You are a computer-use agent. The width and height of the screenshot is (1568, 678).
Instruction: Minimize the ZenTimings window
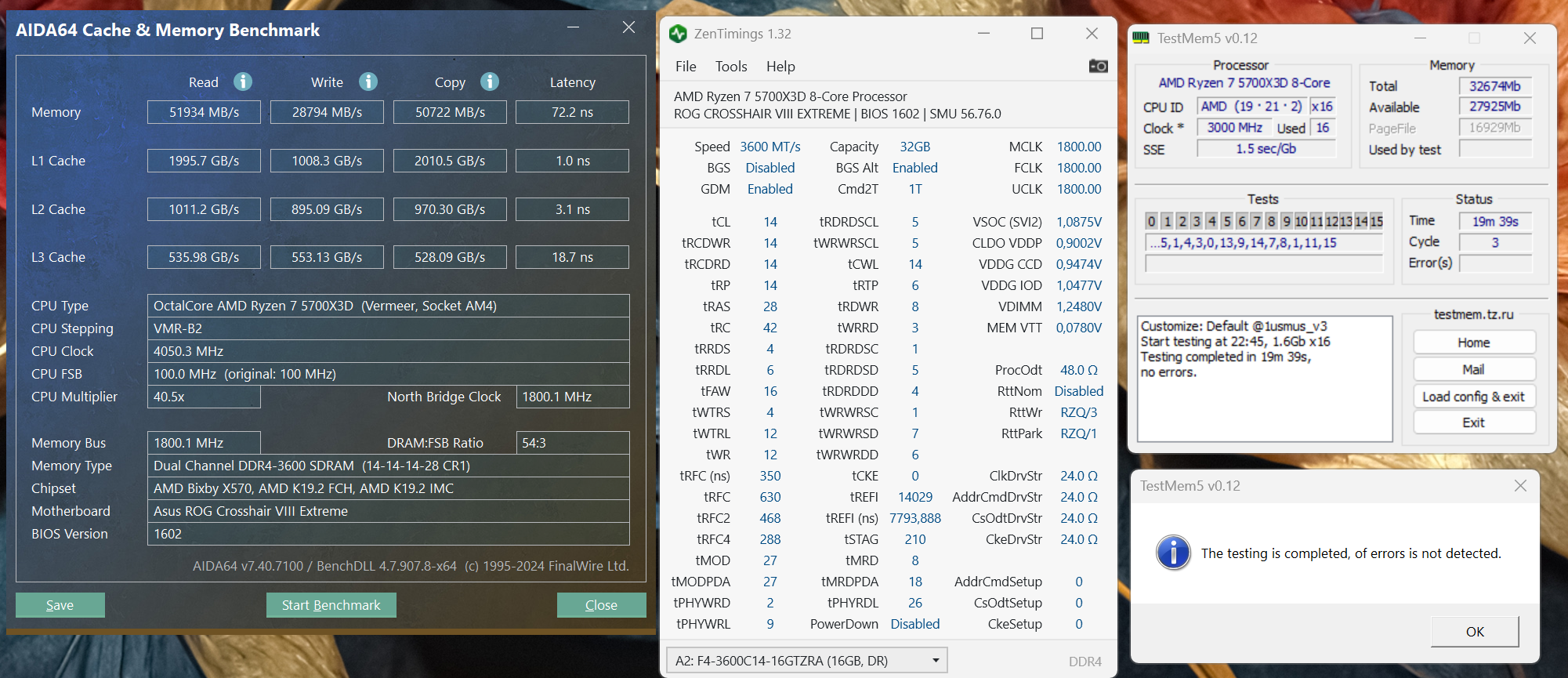click(x=984, y=34)
